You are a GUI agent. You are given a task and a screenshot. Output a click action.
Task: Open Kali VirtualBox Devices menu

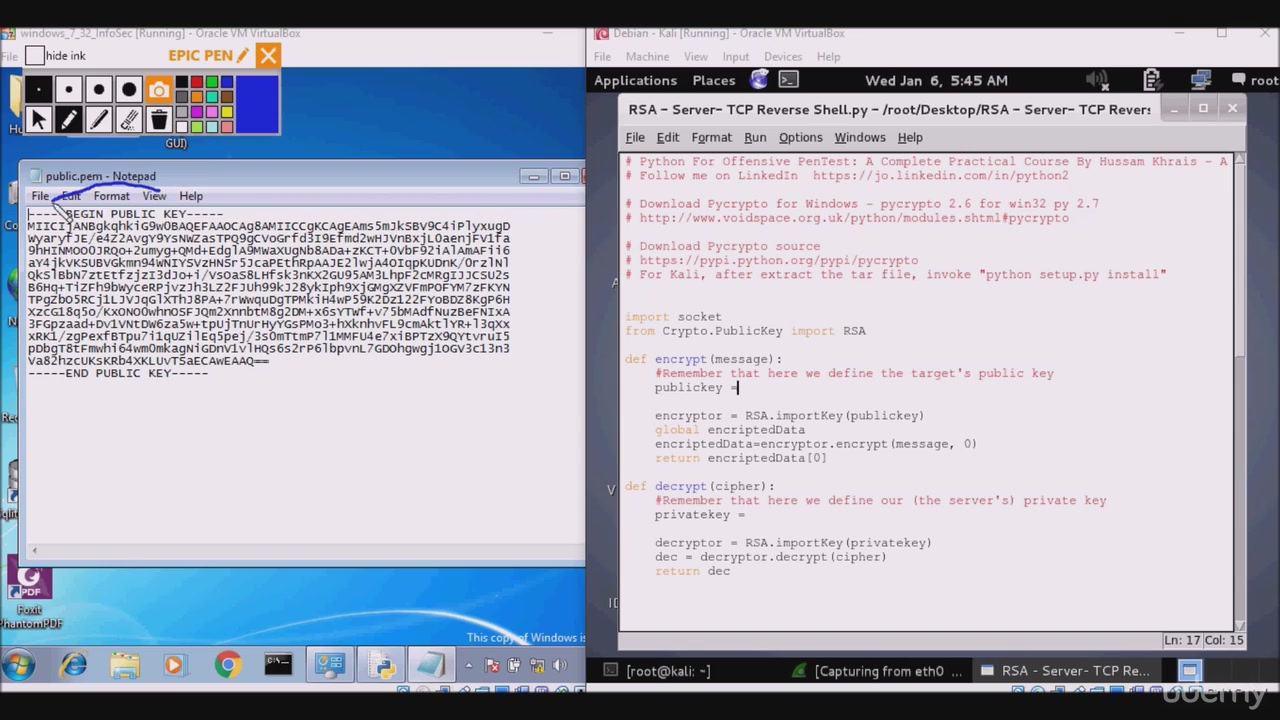[783, 57]
